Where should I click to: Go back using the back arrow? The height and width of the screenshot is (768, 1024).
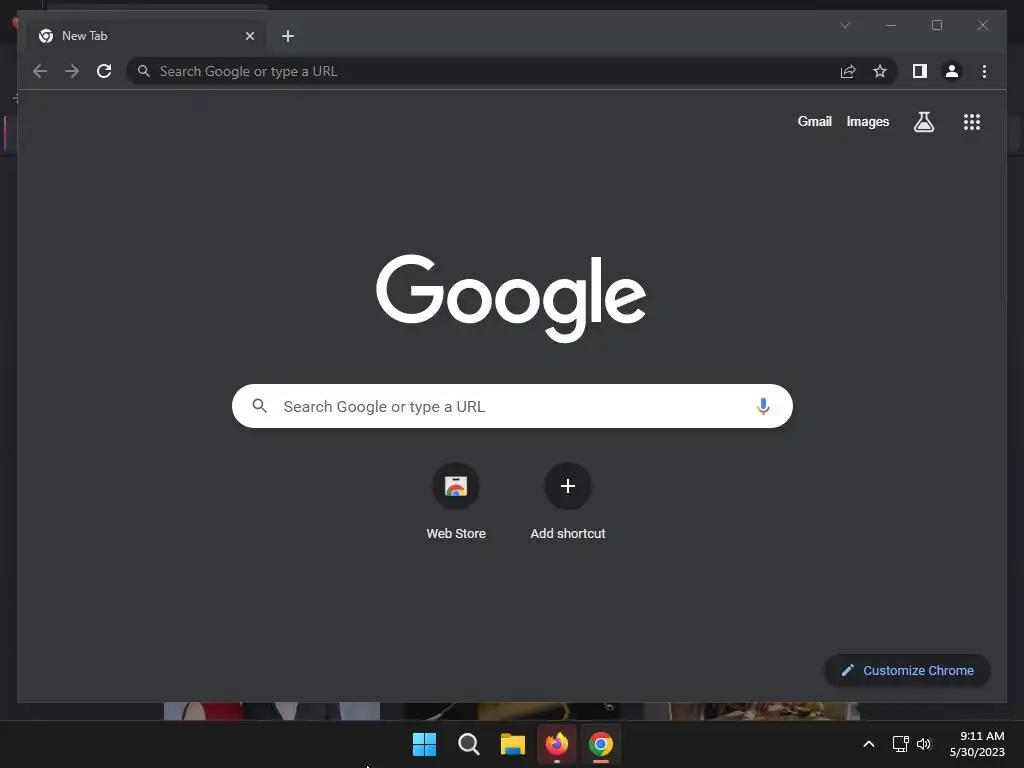pyautogui.click(x=40, y=71)
